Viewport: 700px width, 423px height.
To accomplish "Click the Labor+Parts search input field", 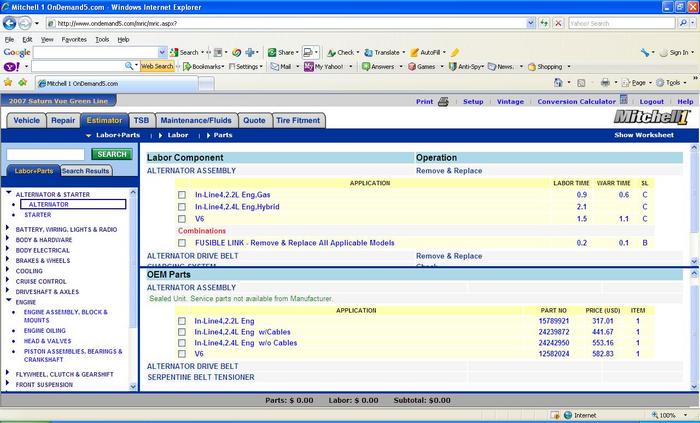I will pos(45,154).
